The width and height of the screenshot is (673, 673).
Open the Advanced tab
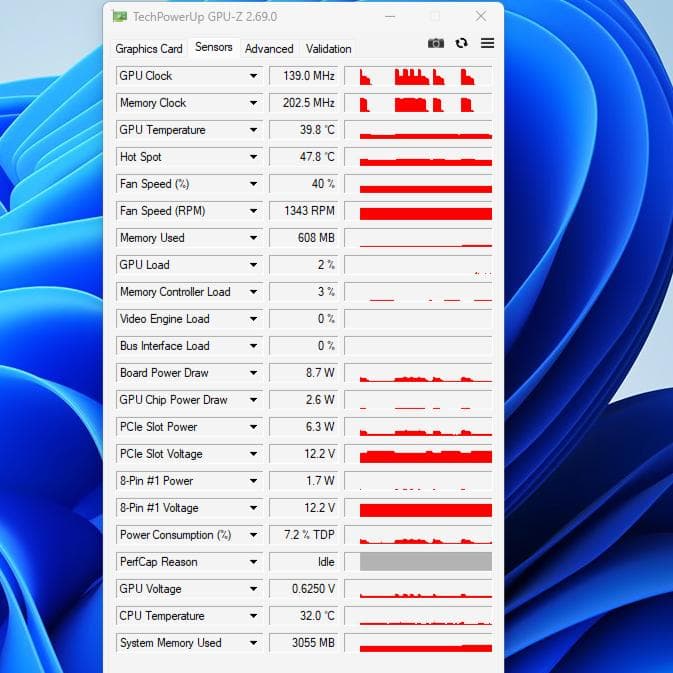pyautogui.click(x=269, y=49)
